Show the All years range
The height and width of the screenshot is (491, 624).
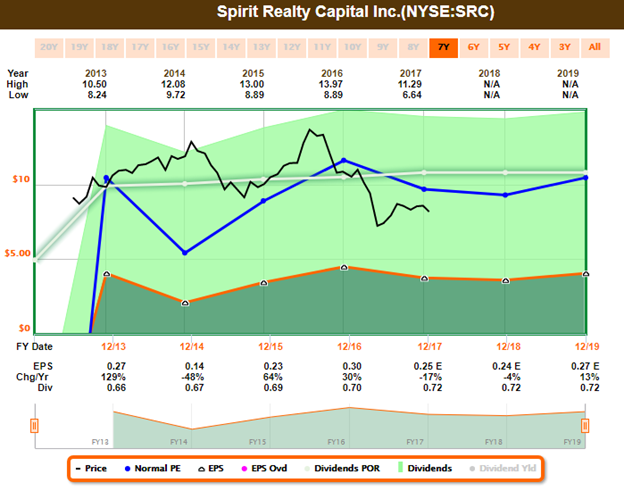pyautogui.click(x=595, y=48)
